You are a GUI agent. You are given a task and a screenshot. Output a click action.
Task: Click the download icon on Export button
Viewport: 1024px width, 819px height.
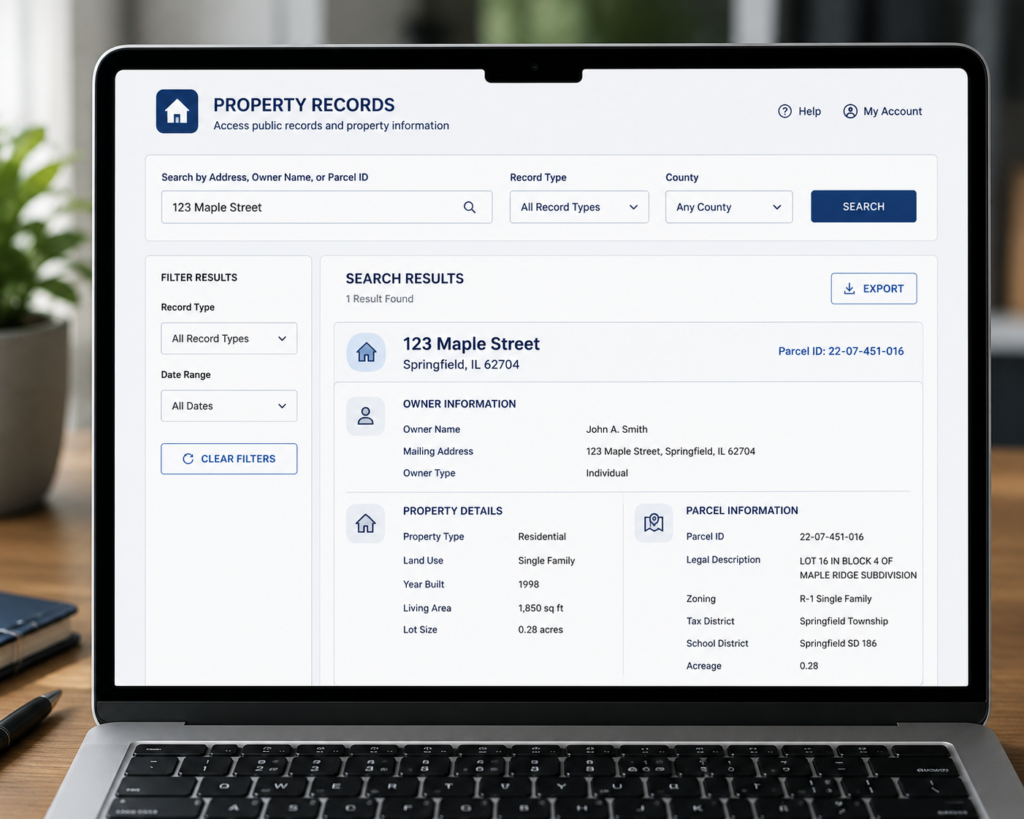(x=849, y=289)
